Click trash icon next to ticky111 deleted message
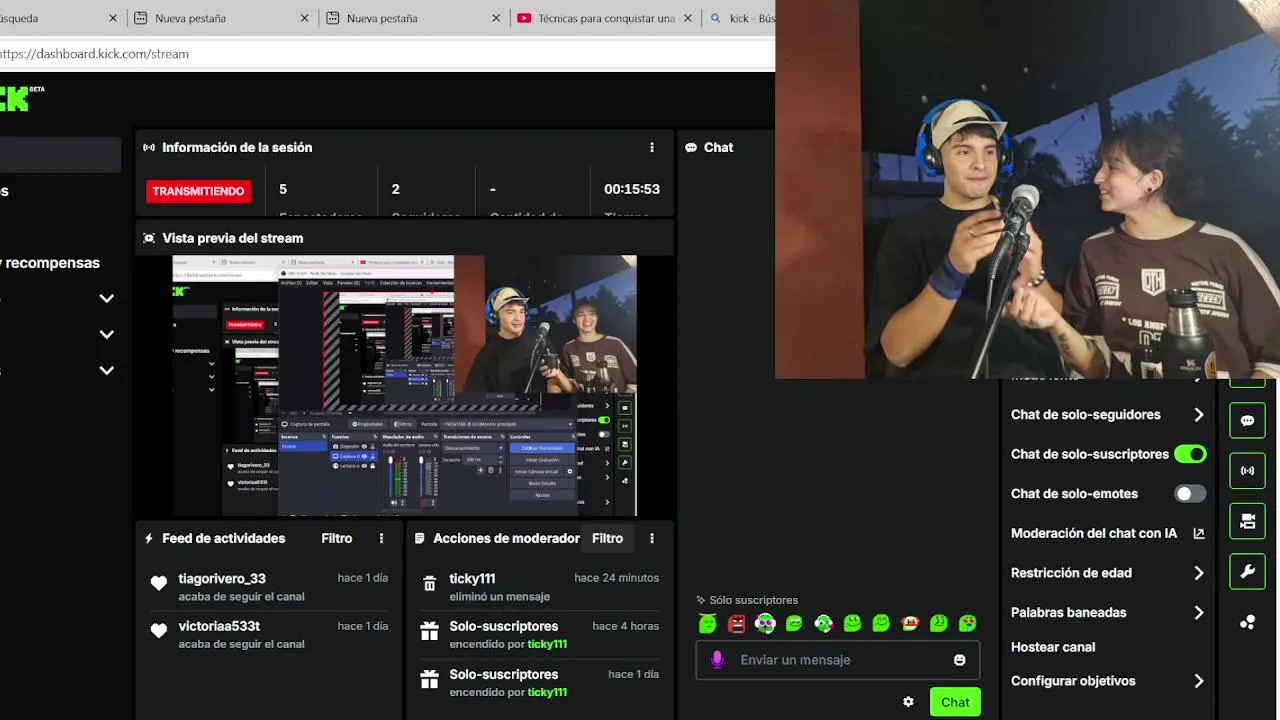Screen dimensions: 1280x720 [429, 584]
